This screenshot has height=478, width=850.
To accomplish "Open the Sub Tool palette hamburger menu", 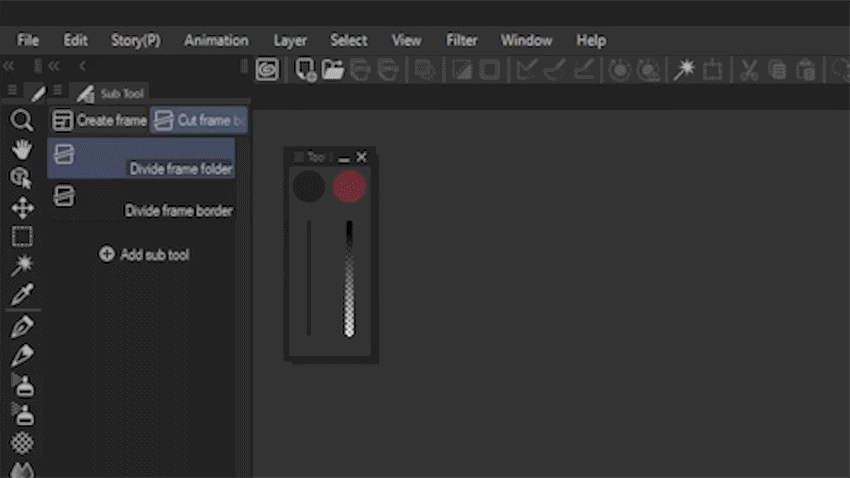I will [57, 91].
